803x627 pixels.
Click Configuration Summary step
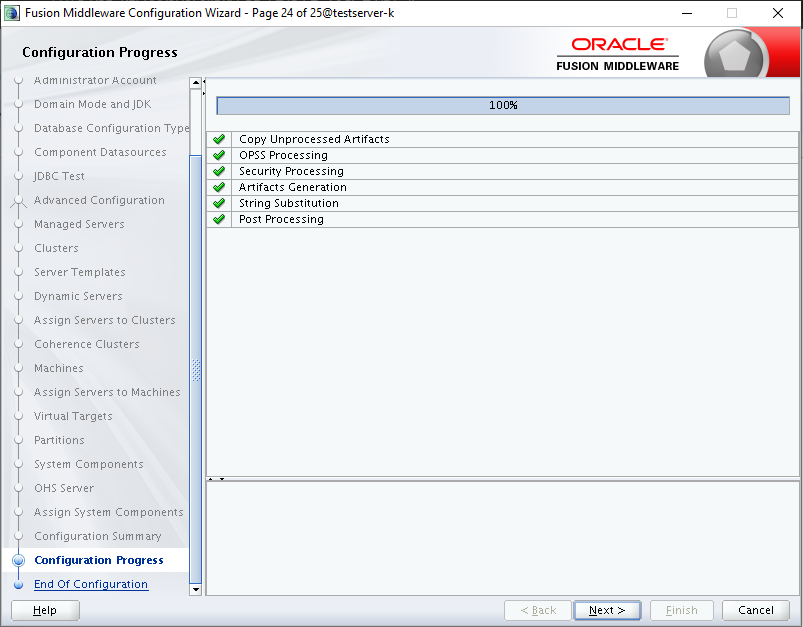97,536
